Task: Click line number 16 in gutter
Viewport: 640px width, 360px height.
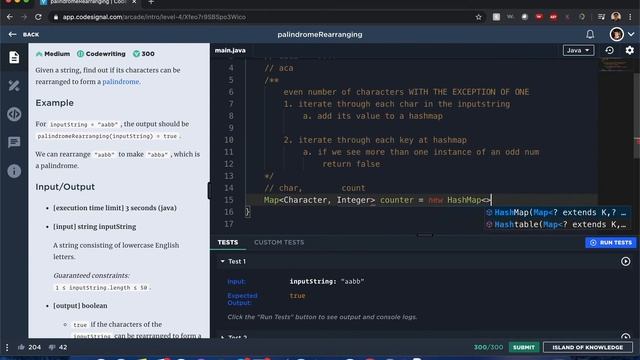Action: click(229, 212)
